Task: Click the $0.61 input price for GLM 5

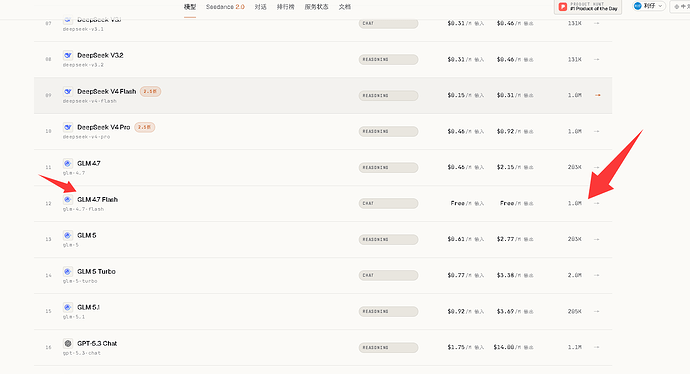Action: pos(456,239)
